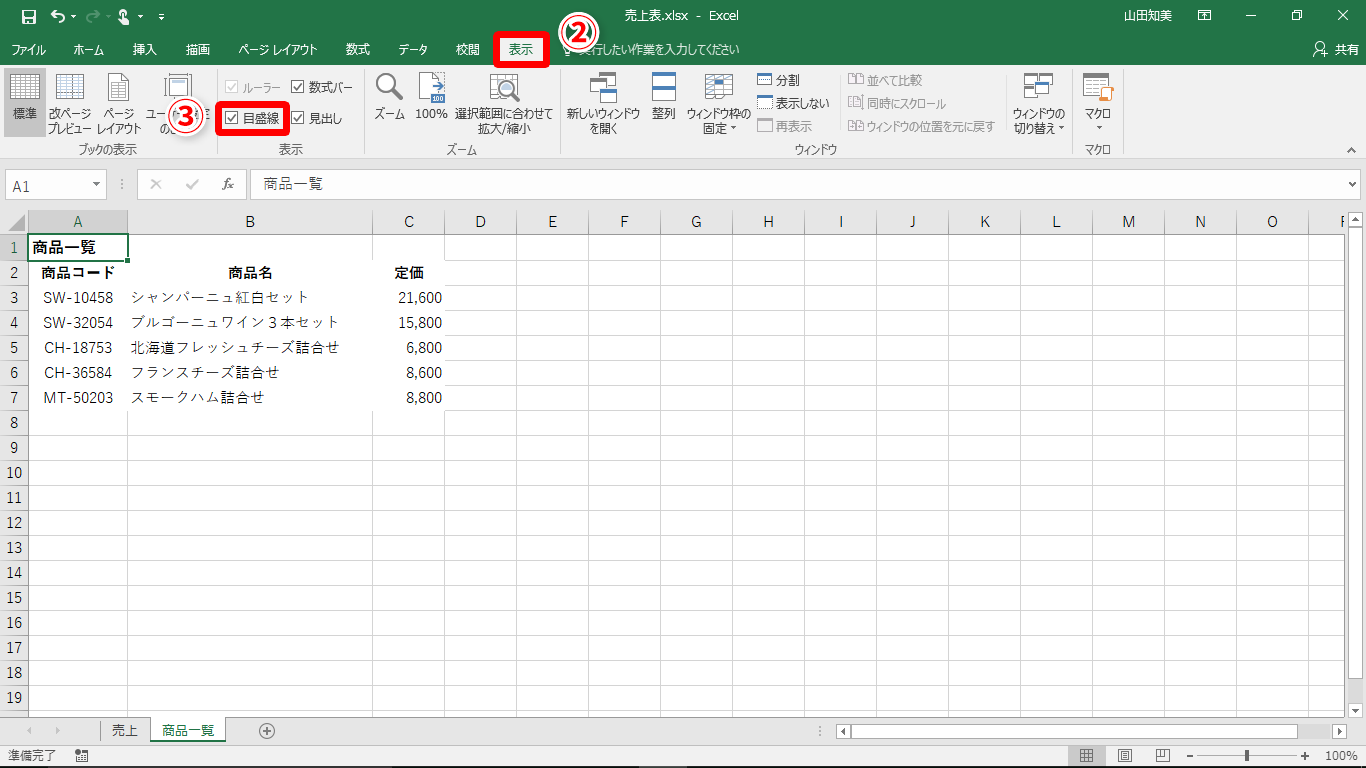
Task: Switch to the Data (データ) tab
Action: point(413,50)
